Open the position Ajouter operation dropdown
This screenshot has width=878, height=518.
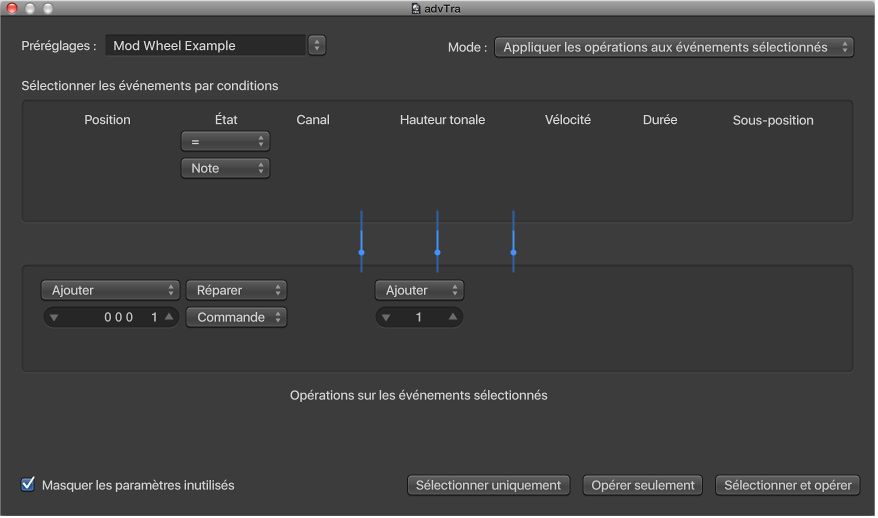[x=110, y=290]
